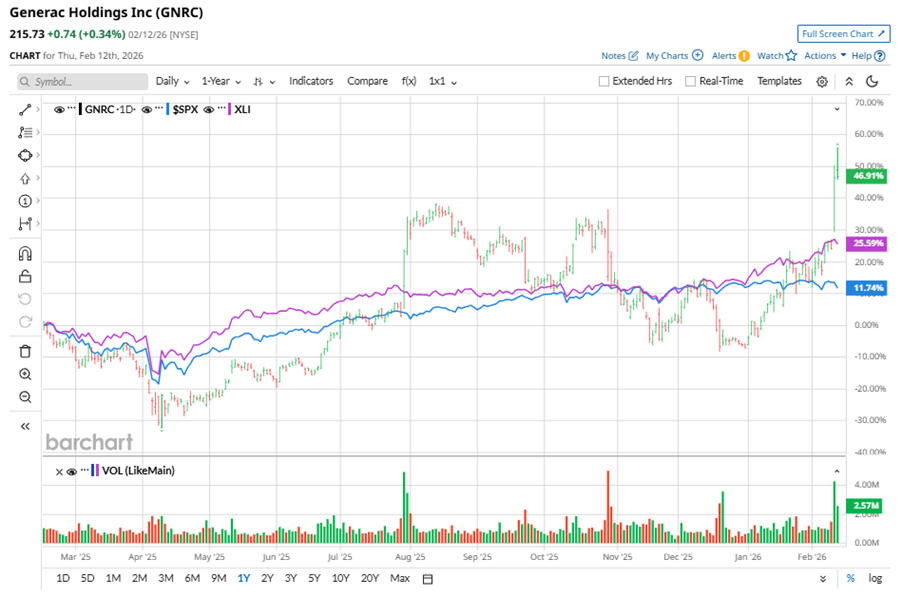The height and width of the screenshot is (597, 902).
Task: Click the Notes link
Action: click(613, 56)
